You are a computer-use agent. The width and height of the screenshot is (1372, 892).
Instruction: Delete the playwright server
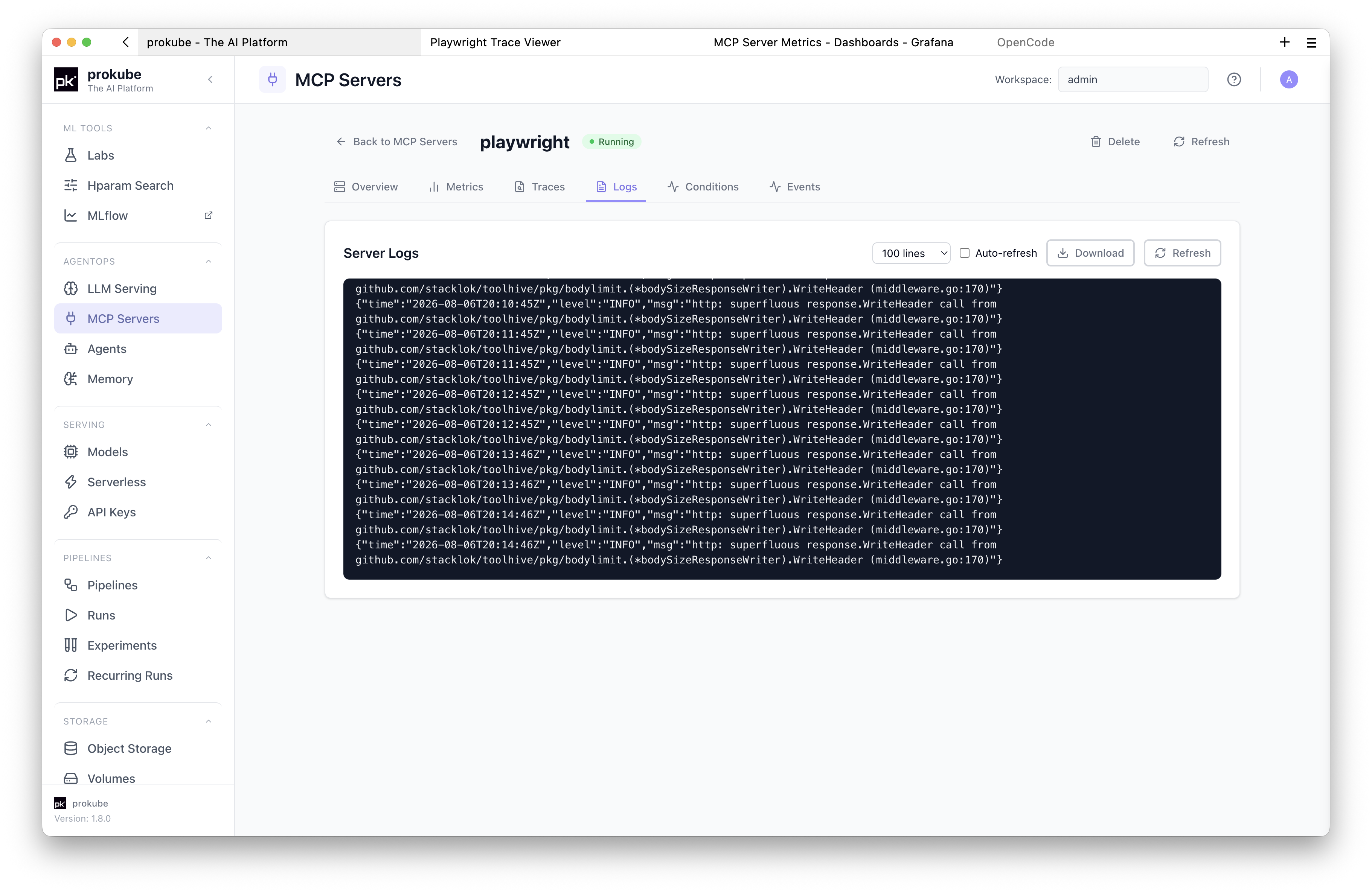(x=1115, y=142)
